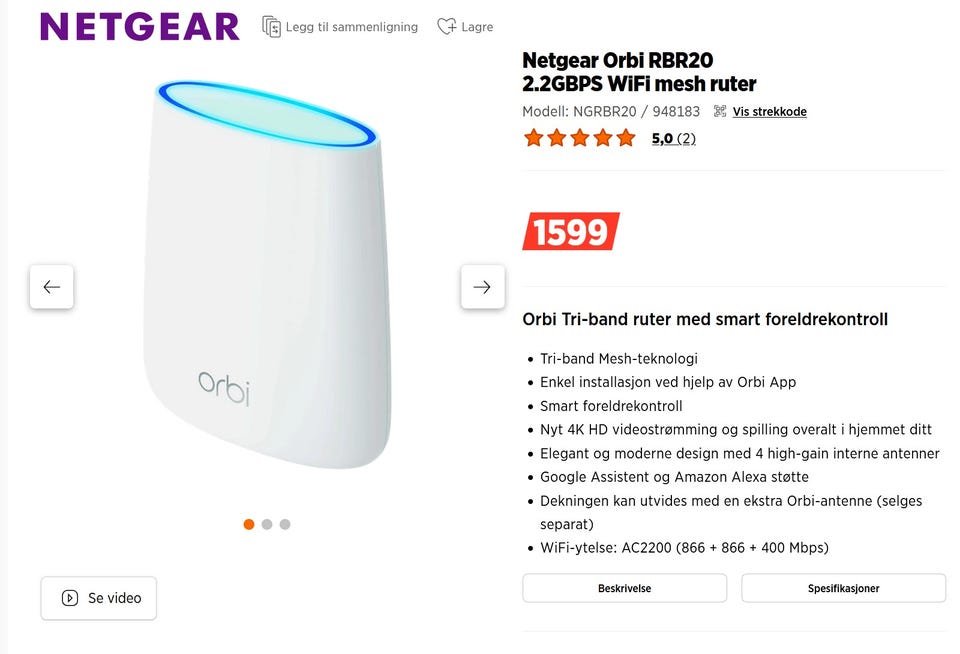Click the heart icon to save the product
Screen dimensions: 960x654
[x=446, y=26]
